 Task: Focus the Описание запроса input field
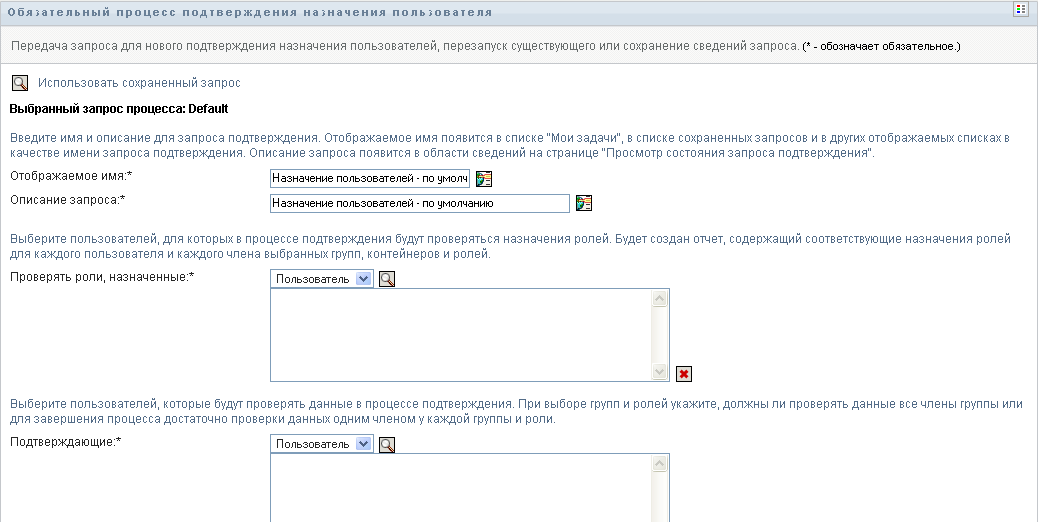click(420, 203)
